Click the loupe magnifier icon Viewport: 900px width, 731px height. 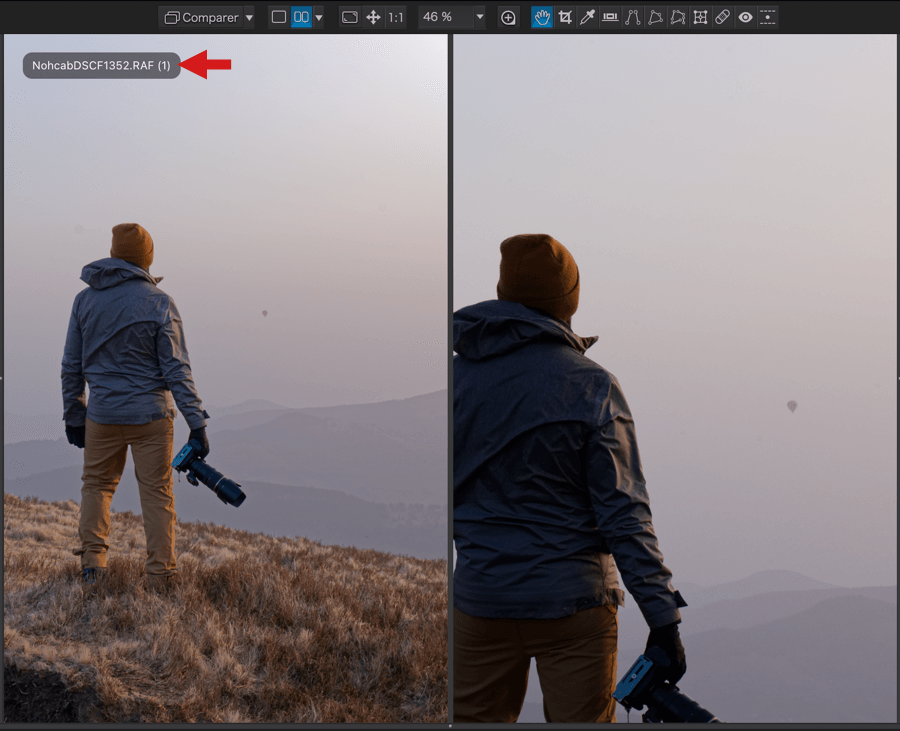point(508,17)
